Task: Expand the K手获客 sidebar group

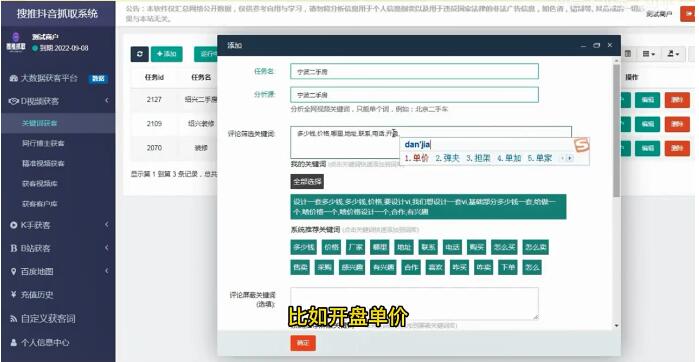Action: click(x=58, y=225)
